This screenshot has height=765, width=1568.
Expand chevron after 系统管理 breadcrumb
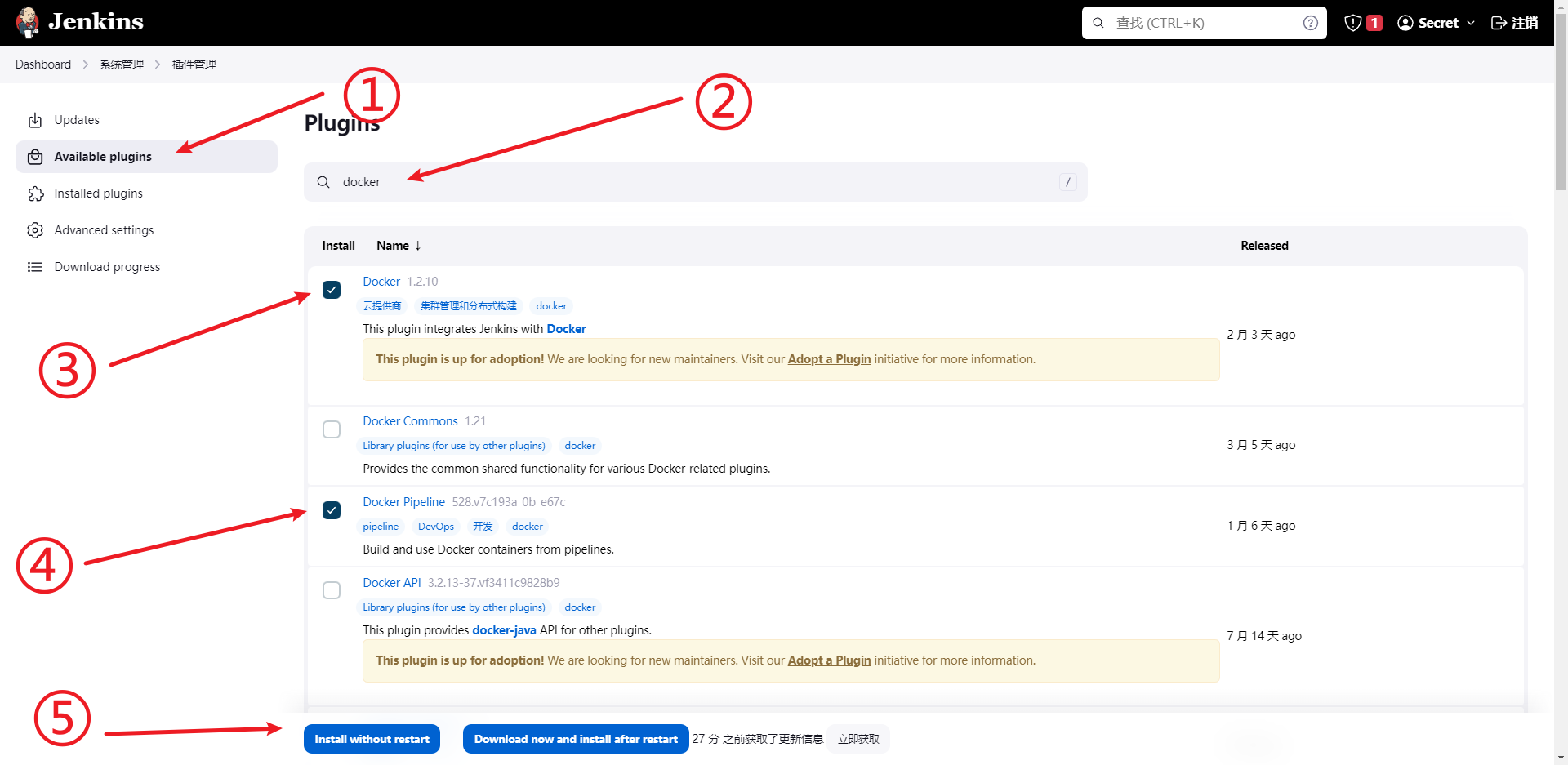[x=158, y=64]
